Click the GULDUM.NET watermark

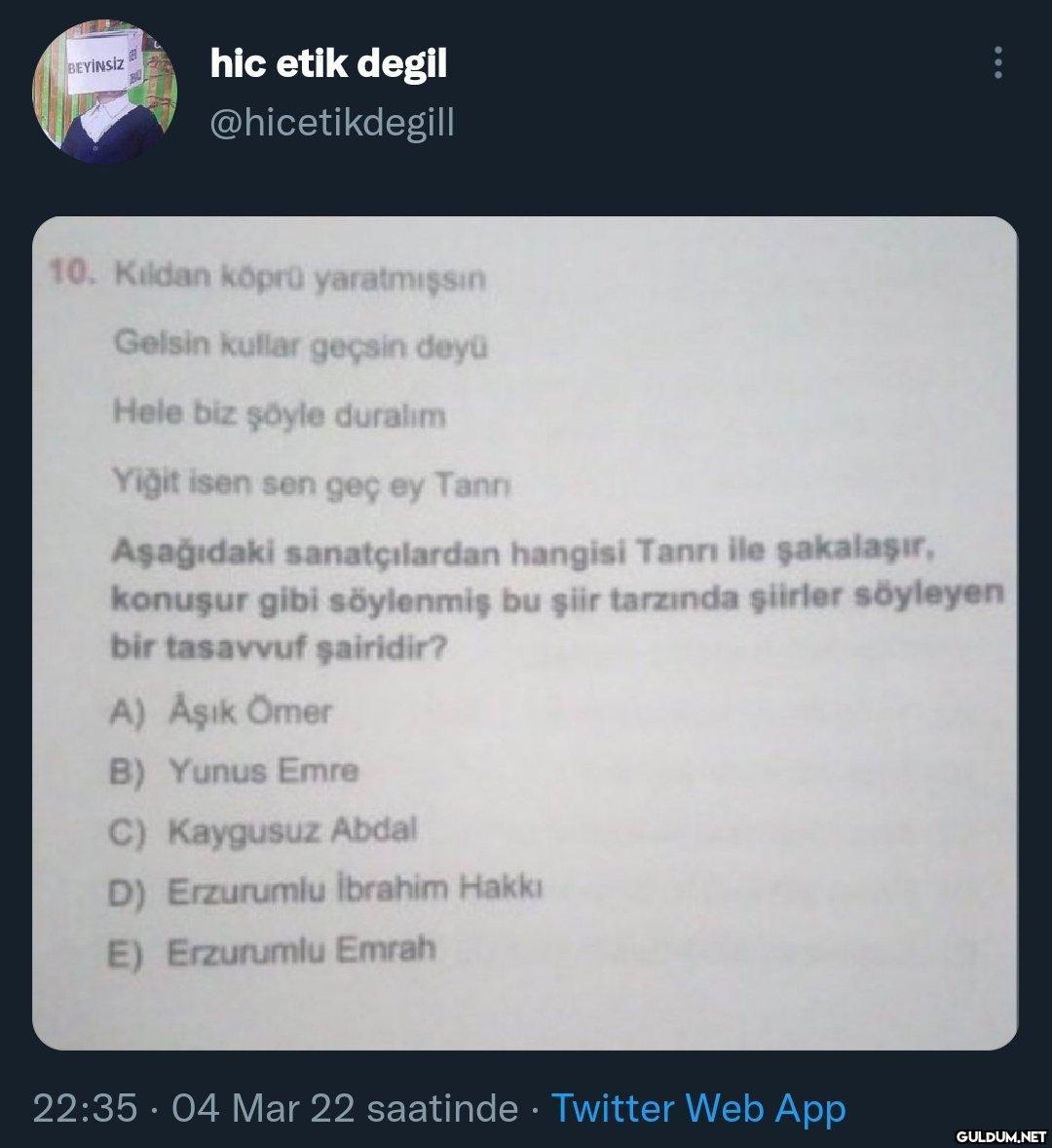coord(1000,1136)
